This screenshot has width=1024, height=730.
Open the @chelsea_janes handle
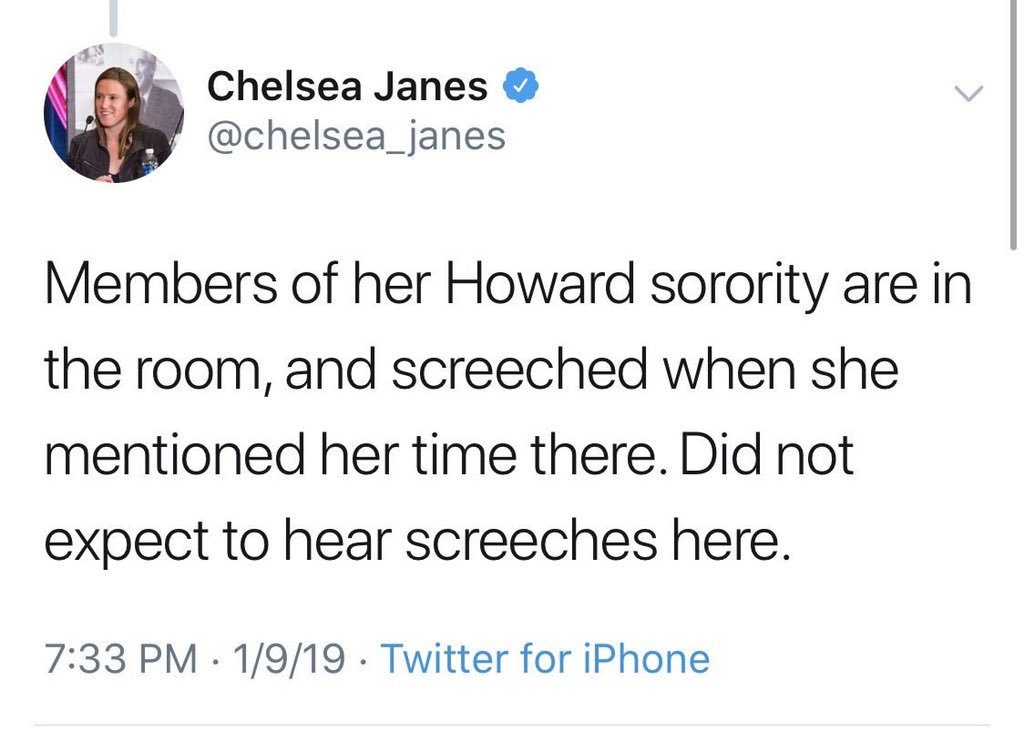(x=356, y=136)
